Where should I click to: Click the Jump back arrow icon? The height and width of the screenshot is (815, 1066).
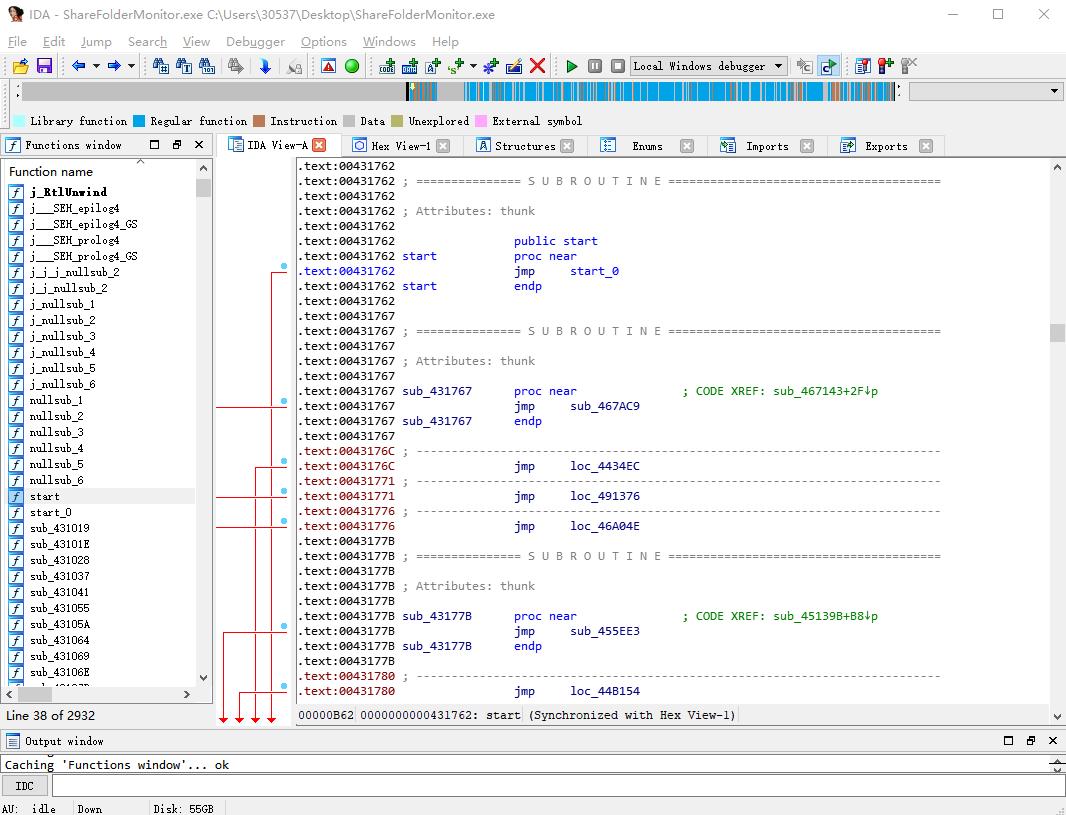pos(78,66)
